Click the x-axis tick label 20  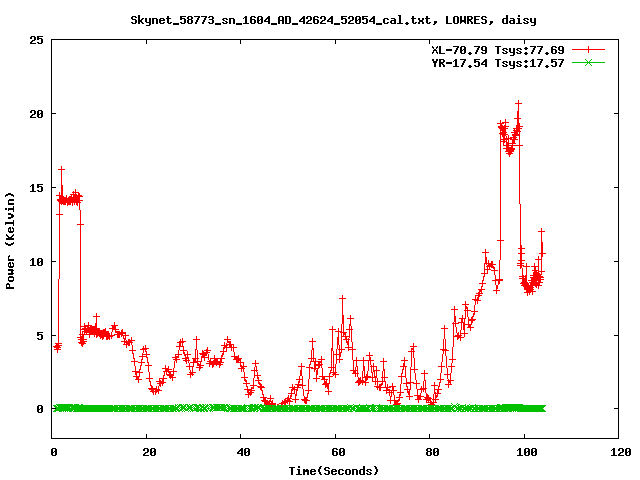149,452
